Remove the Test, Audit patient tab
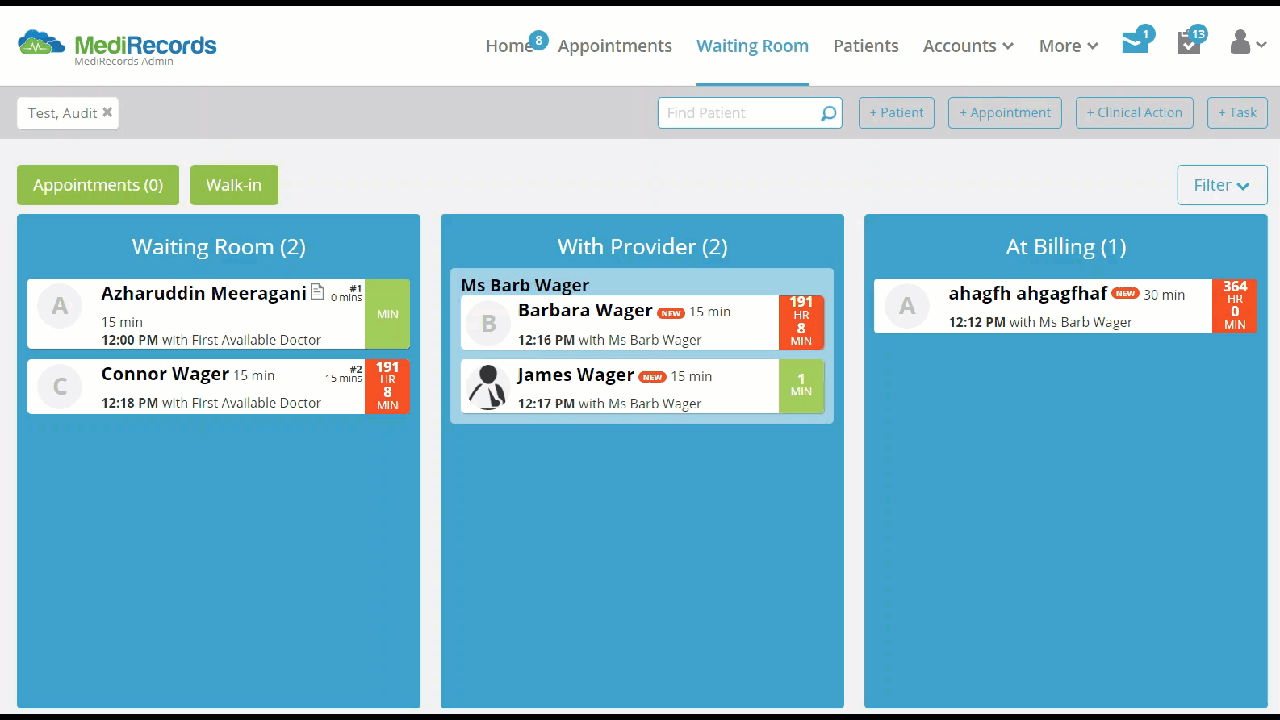 pos(107,112)
